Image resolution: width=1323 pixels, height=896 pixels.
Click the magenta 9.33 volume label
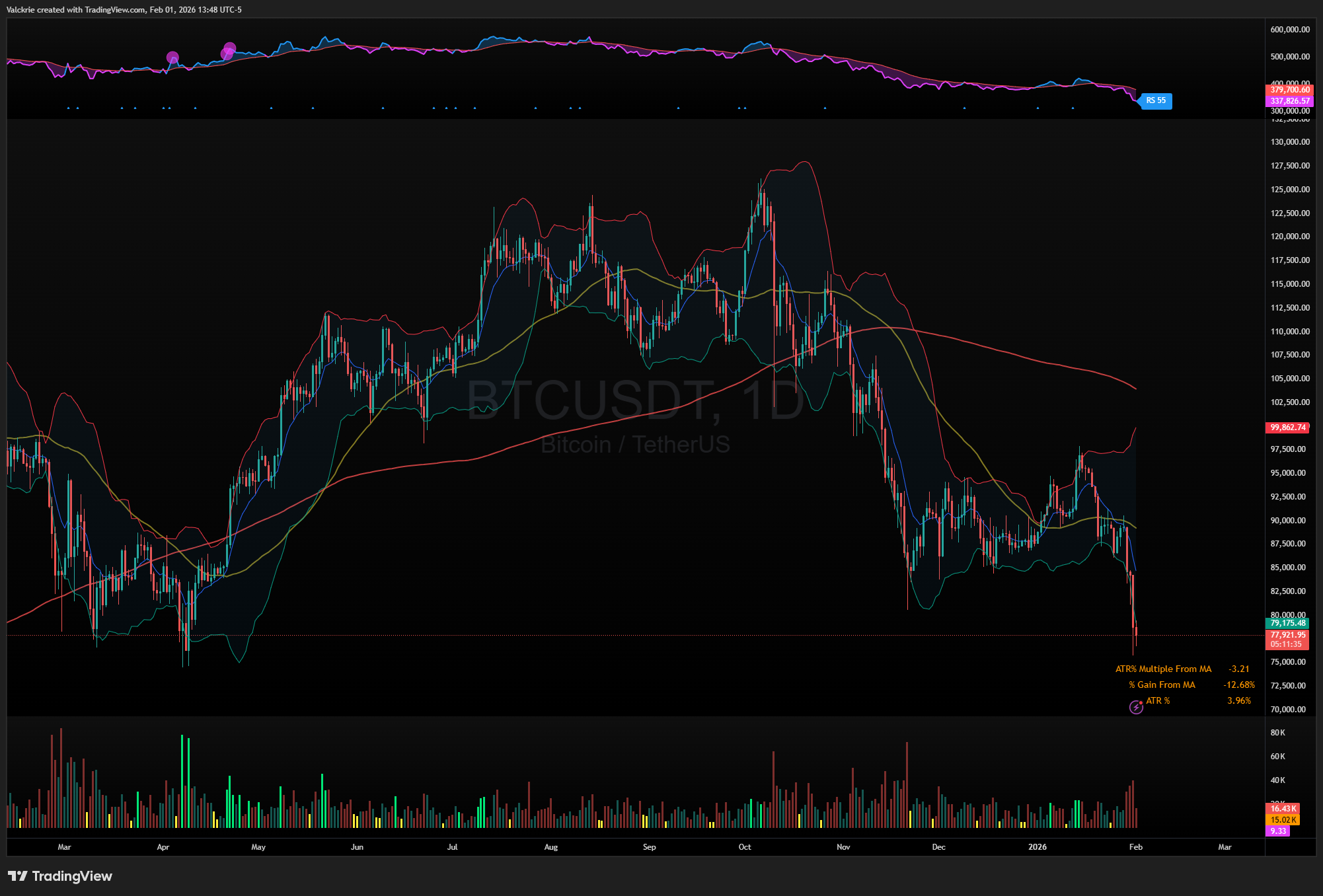1278,831
